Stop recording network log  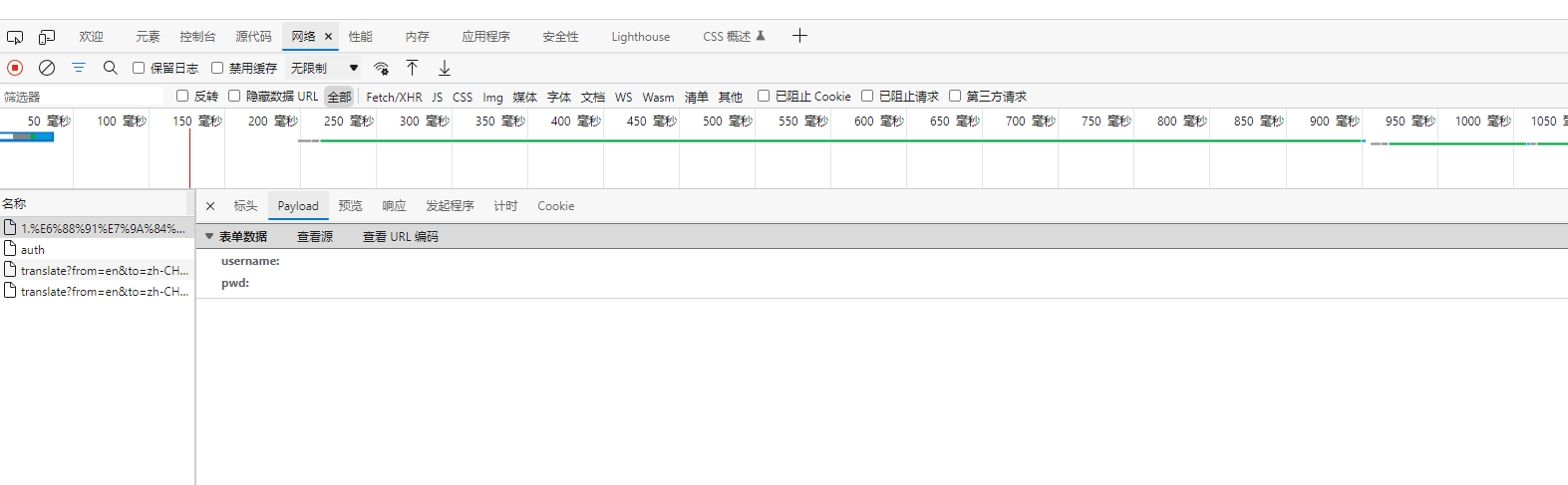[15, 68]
